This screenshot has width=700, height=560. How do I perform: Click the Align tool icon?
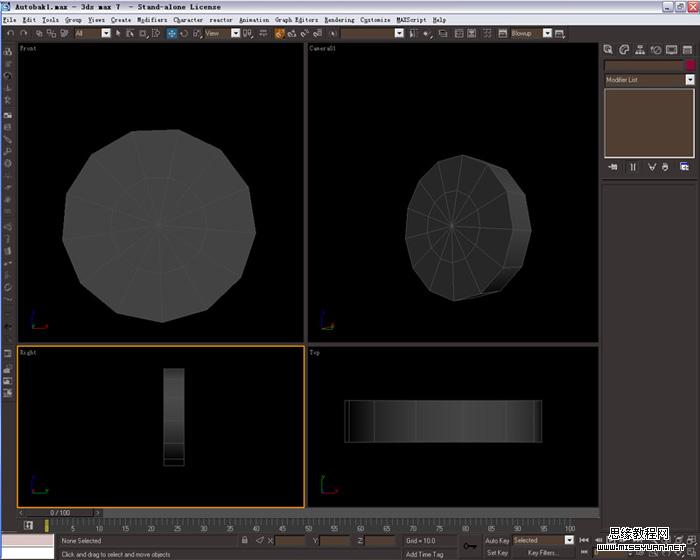click(428, 33)
